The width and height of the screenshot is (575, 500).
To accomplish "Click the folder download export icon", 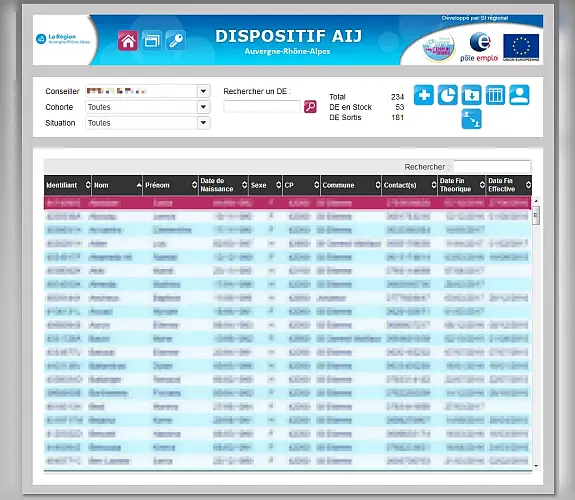I will [x=471, y=95].
